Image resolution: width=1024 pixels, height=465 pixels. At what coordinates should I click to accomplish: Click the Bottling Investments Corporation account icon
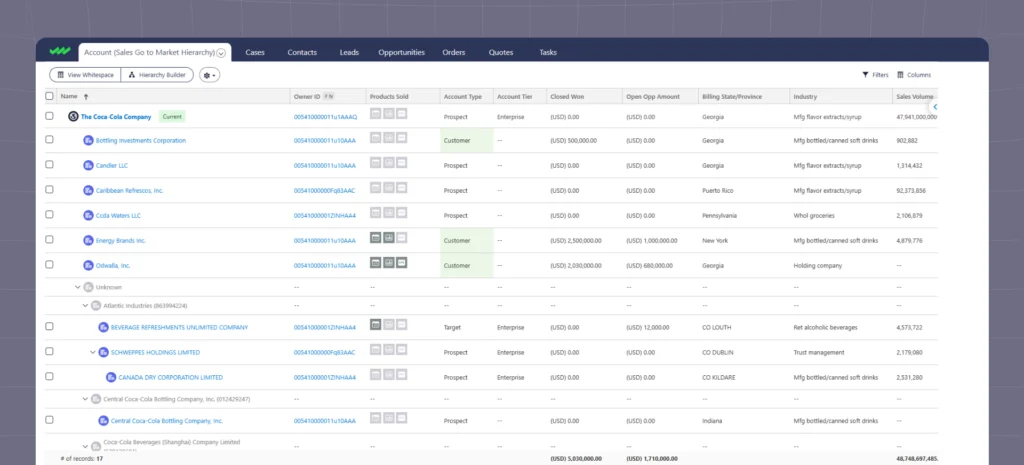[x=88, y=140]
